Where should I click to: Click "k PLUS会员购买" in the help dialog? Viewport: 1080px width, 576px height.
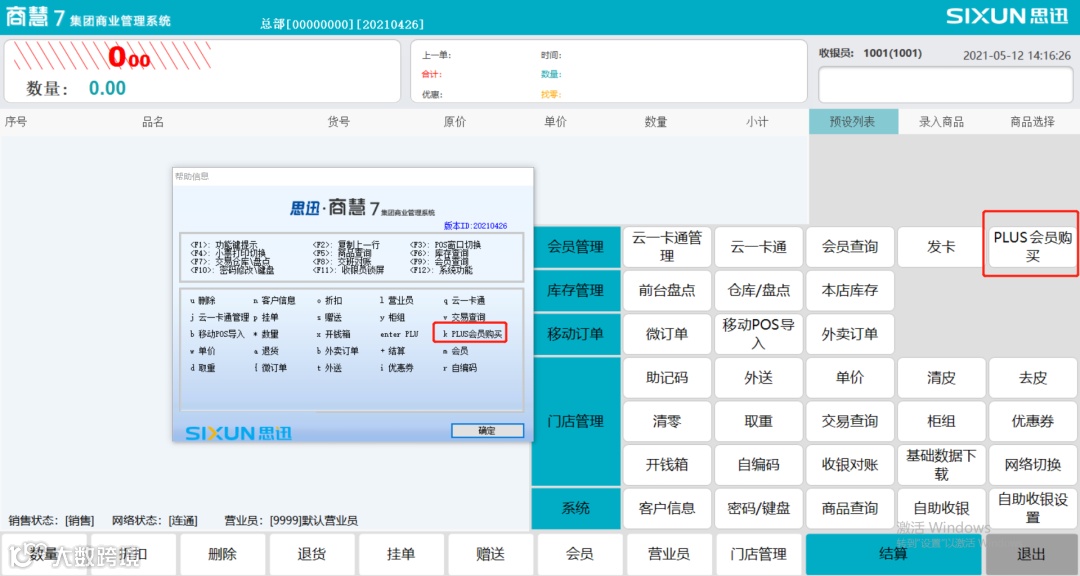(472, 333)
